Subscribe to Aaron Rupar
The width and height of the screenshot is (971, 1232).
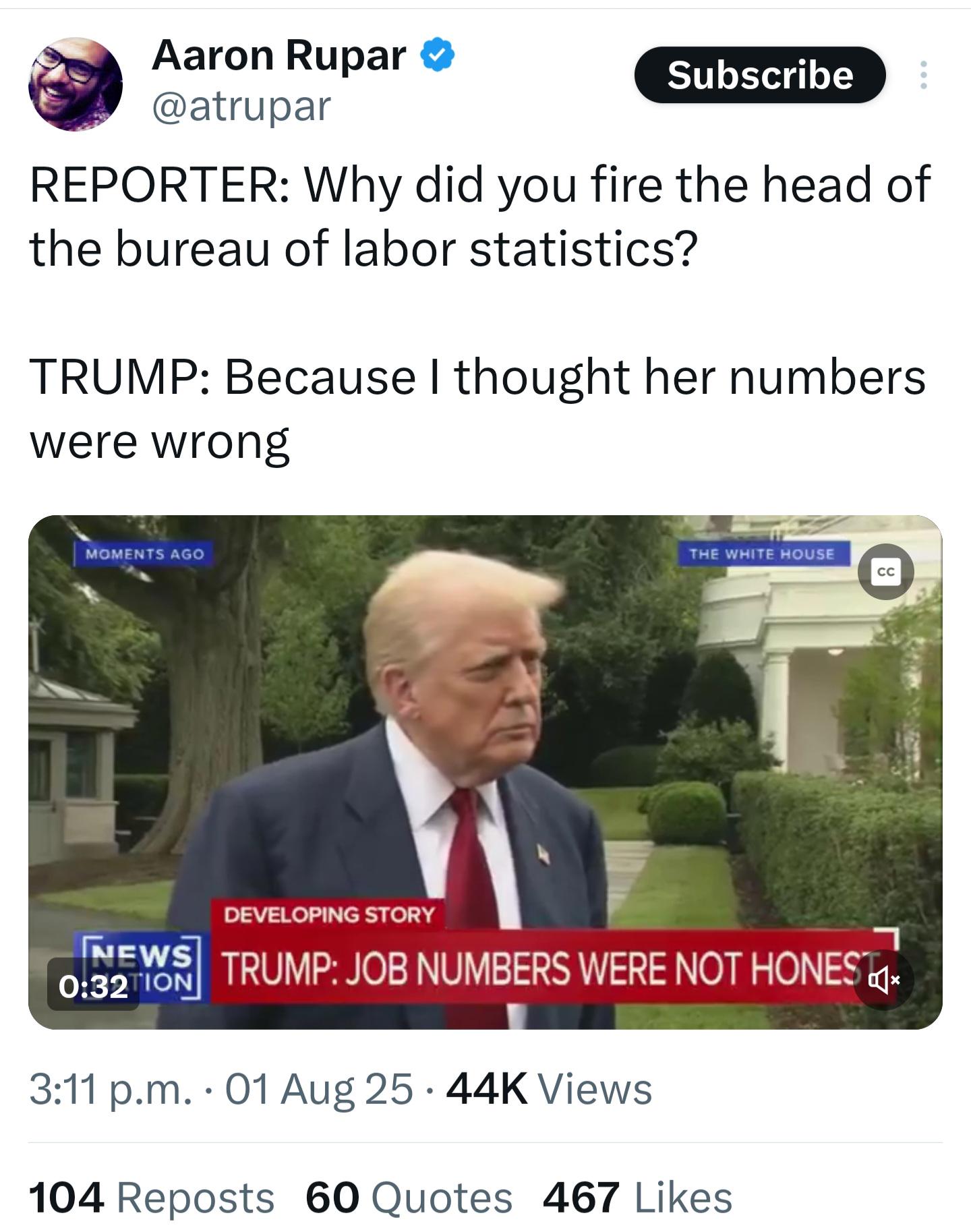coord(760,75)
